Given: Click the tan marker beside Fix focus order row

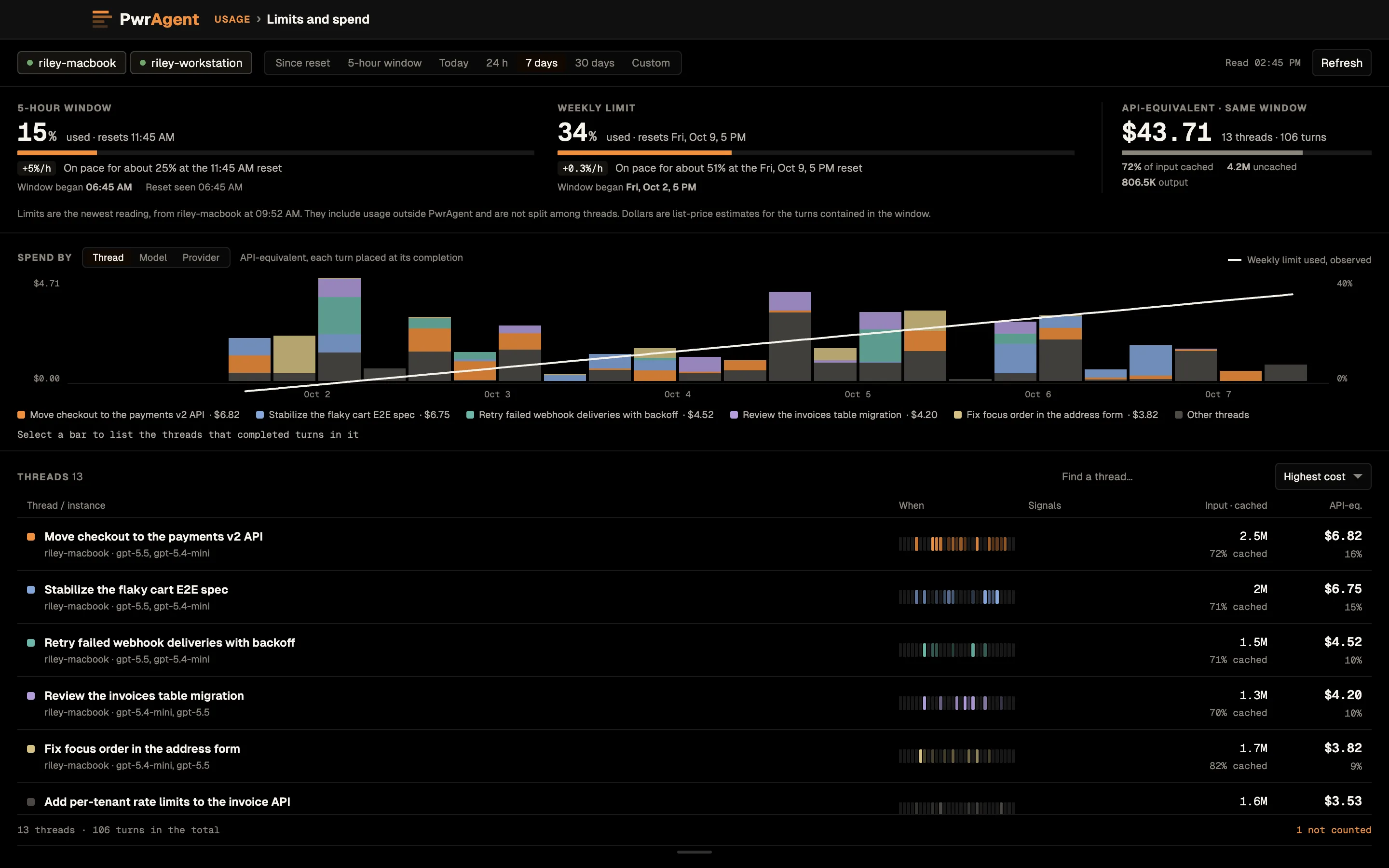Looking at the screenshot, I should pyautogui.click(x=31, y=748).
